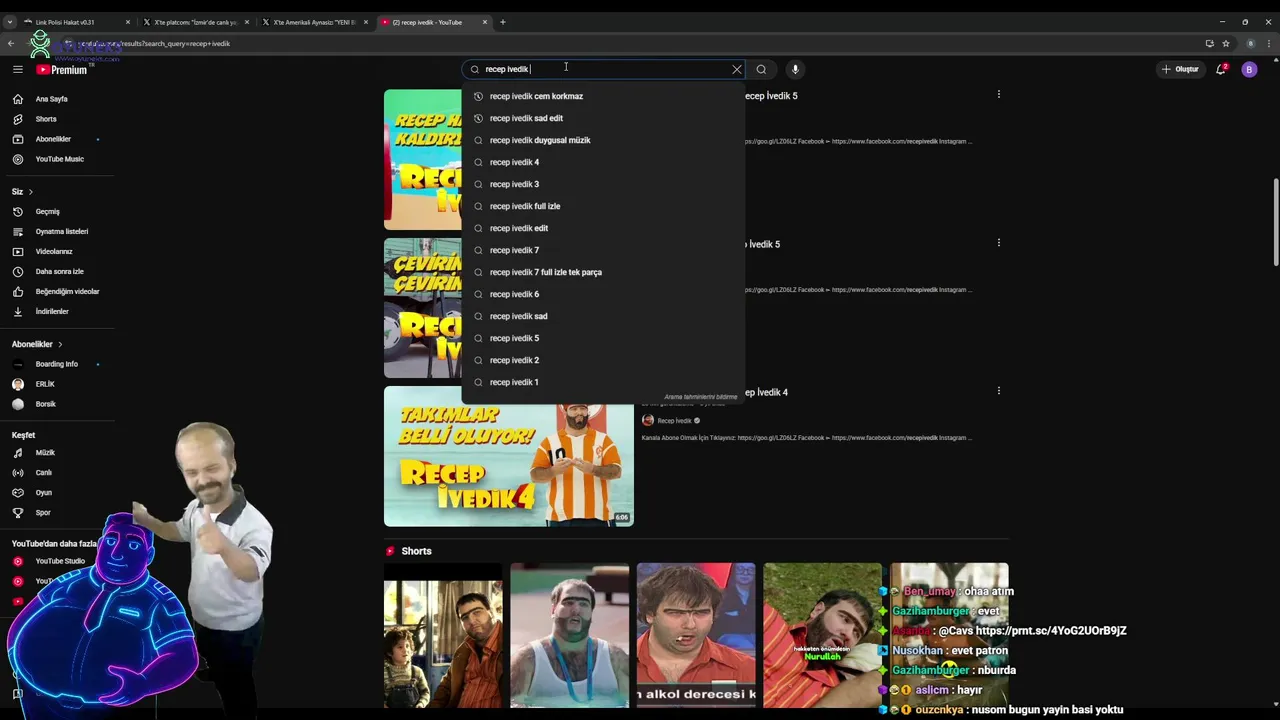Open the Takımlar Belli Oluyor video thumbnail
Screen dimensions: 1280x720
click(508, 456)
